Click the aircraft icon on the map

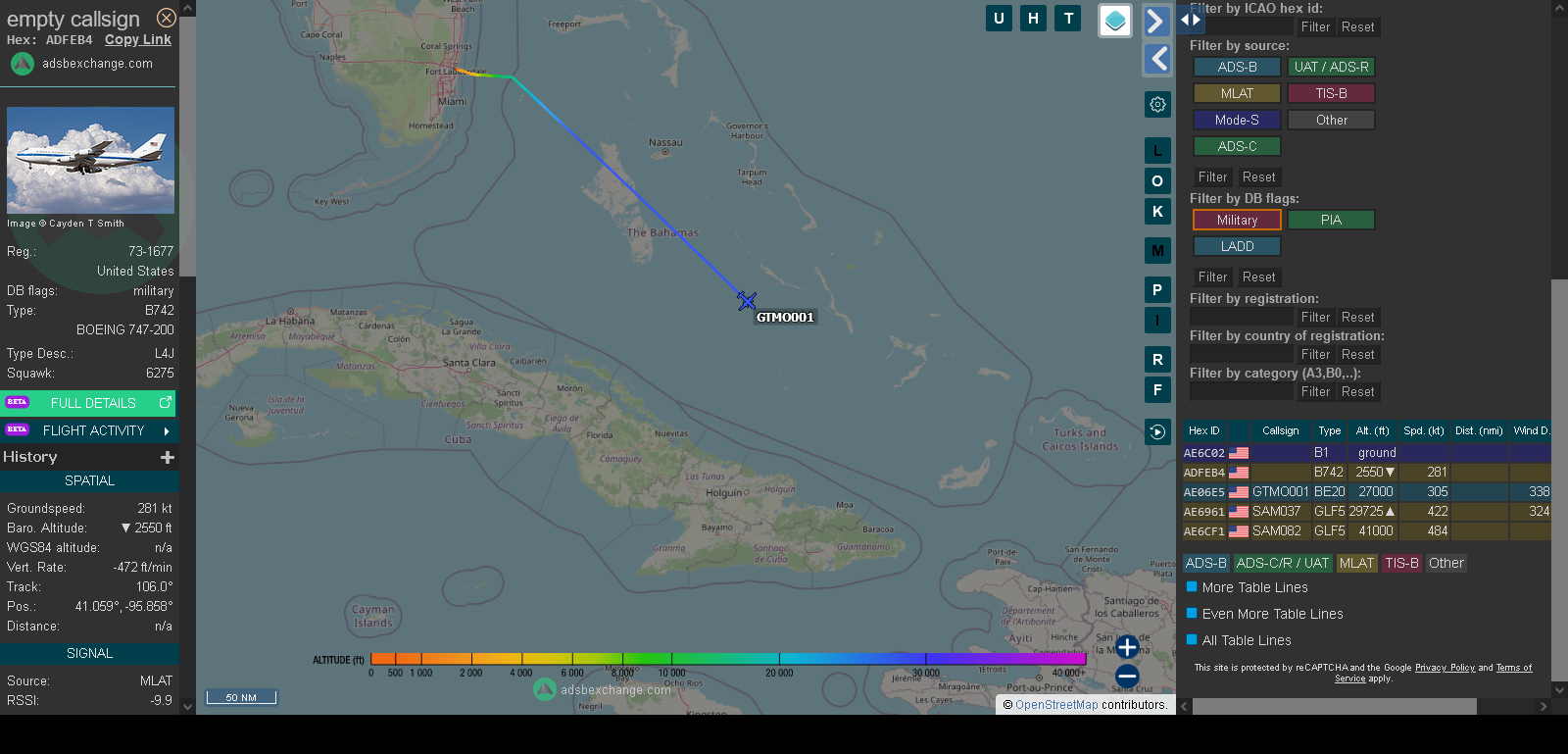point(747,301)
